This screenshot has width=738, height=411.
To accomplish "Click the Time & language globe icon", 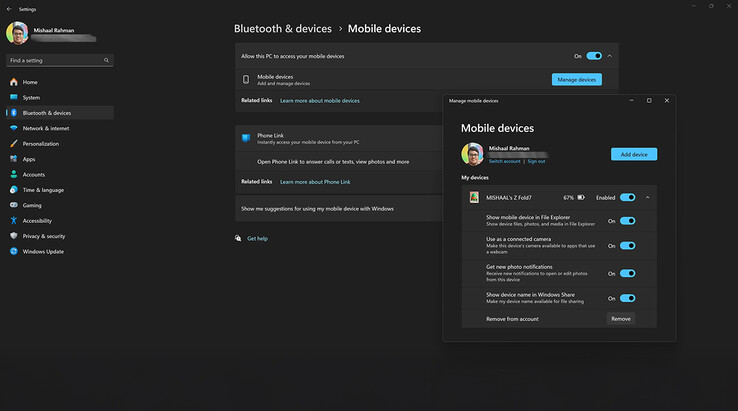I will (x=14, y=190).
